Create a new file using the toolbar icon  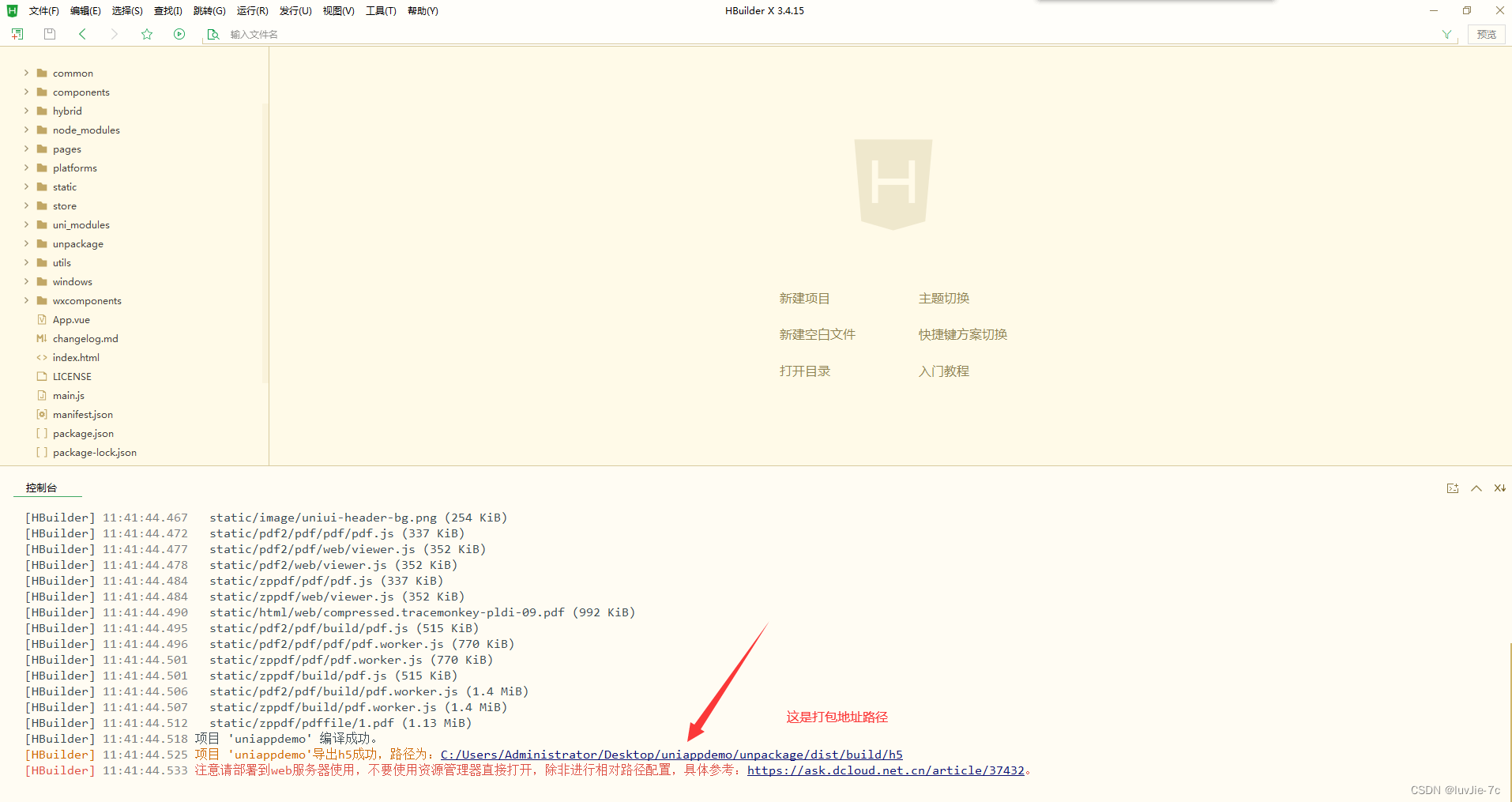17,34
